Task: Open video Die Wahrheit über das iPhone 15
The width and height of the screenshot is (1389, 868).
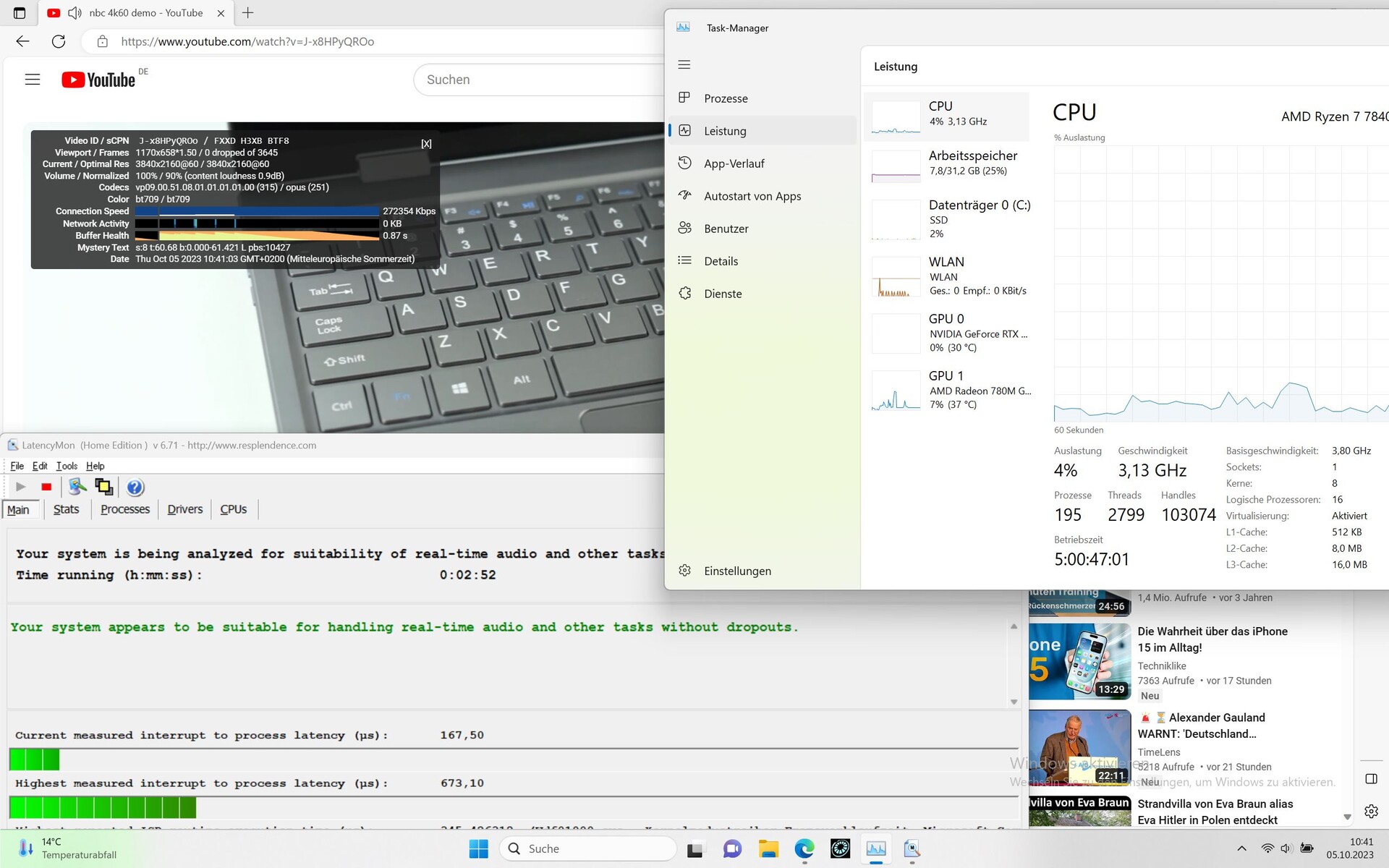Action: [x=1212, y=639]
